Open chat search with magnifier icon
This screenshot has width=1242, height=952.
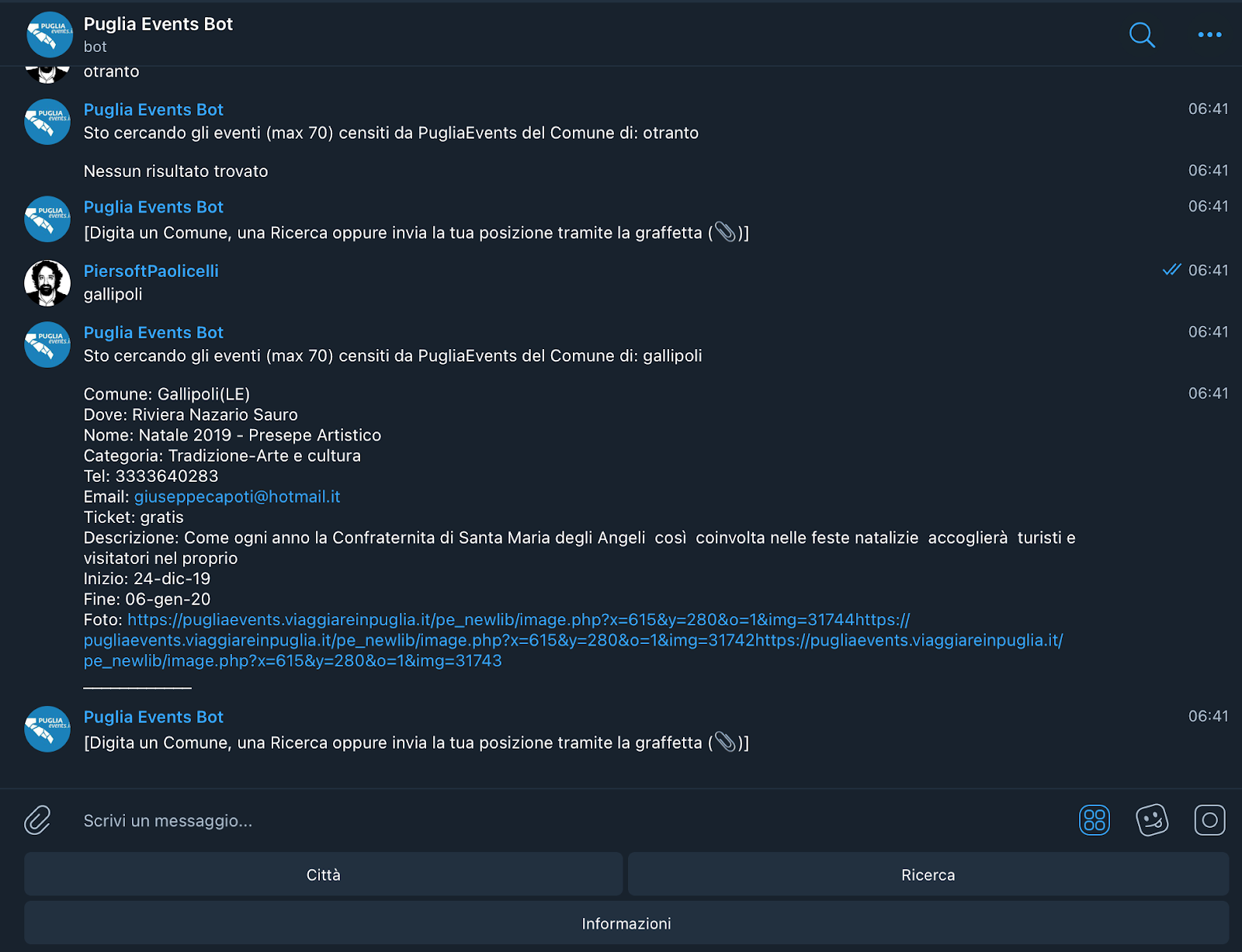[1142, 35]
